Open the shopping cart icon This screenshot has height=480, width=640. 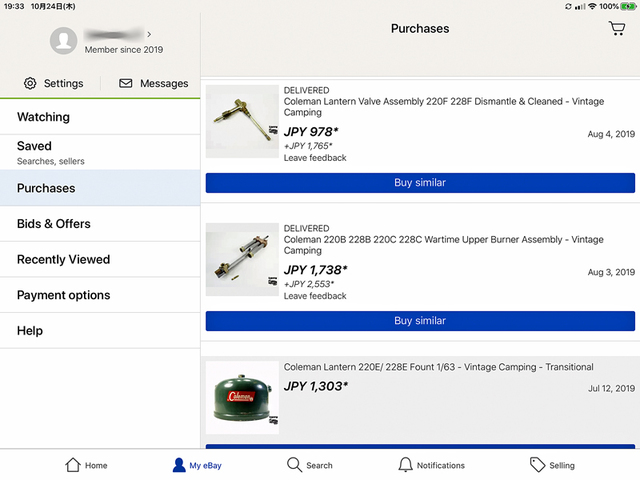[x=617, y=28]
